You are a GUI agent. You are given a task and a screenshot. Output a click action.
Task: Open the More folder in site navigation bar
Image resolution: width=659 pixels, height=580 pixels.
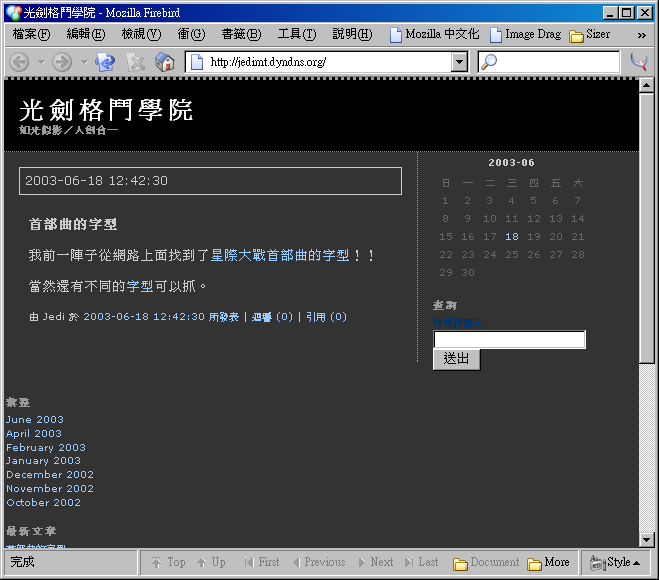point(548,562)
